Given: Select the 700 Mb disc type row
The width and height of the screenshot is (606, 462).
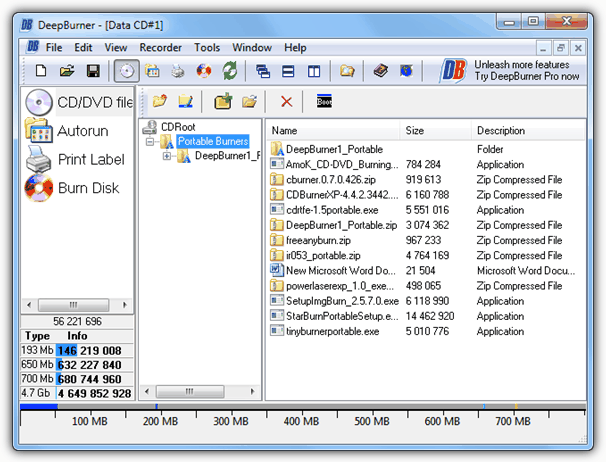Looking at the screenshot, I should (x=75, y=379).
